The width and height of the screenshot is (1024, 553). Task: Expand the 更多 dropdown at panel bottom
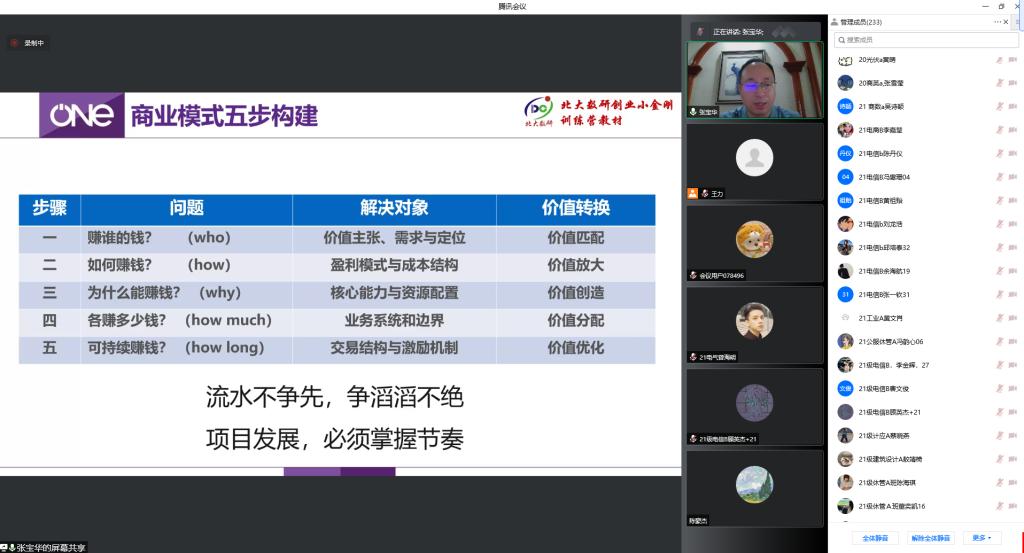[x=985, y=538]
